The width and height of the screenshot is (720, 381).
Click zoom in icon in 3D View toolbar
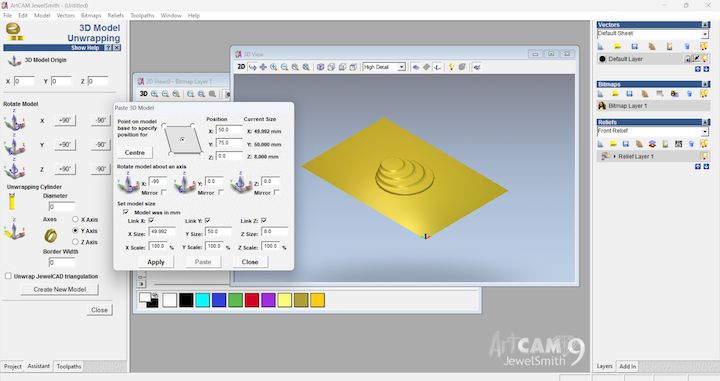click(274, 67)
